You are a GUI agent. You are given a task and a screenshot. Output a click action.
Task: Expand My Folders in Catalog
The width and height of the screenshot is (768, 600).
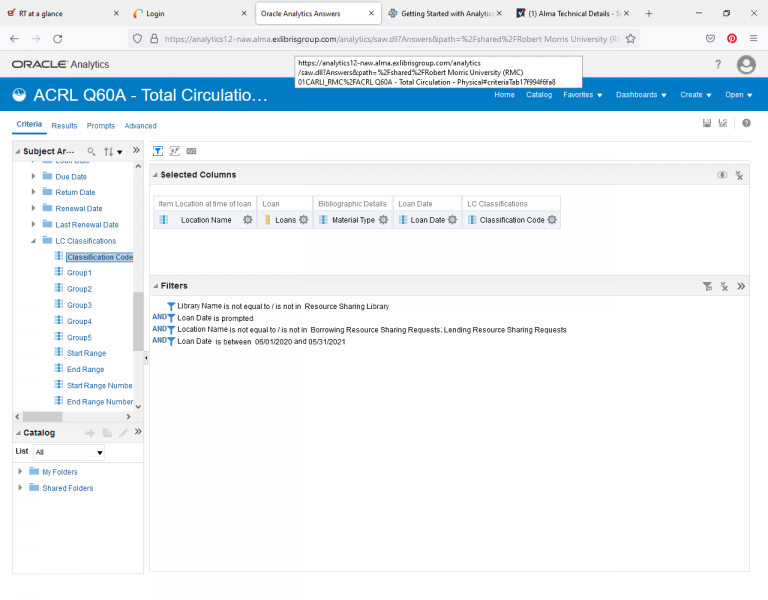20,471
